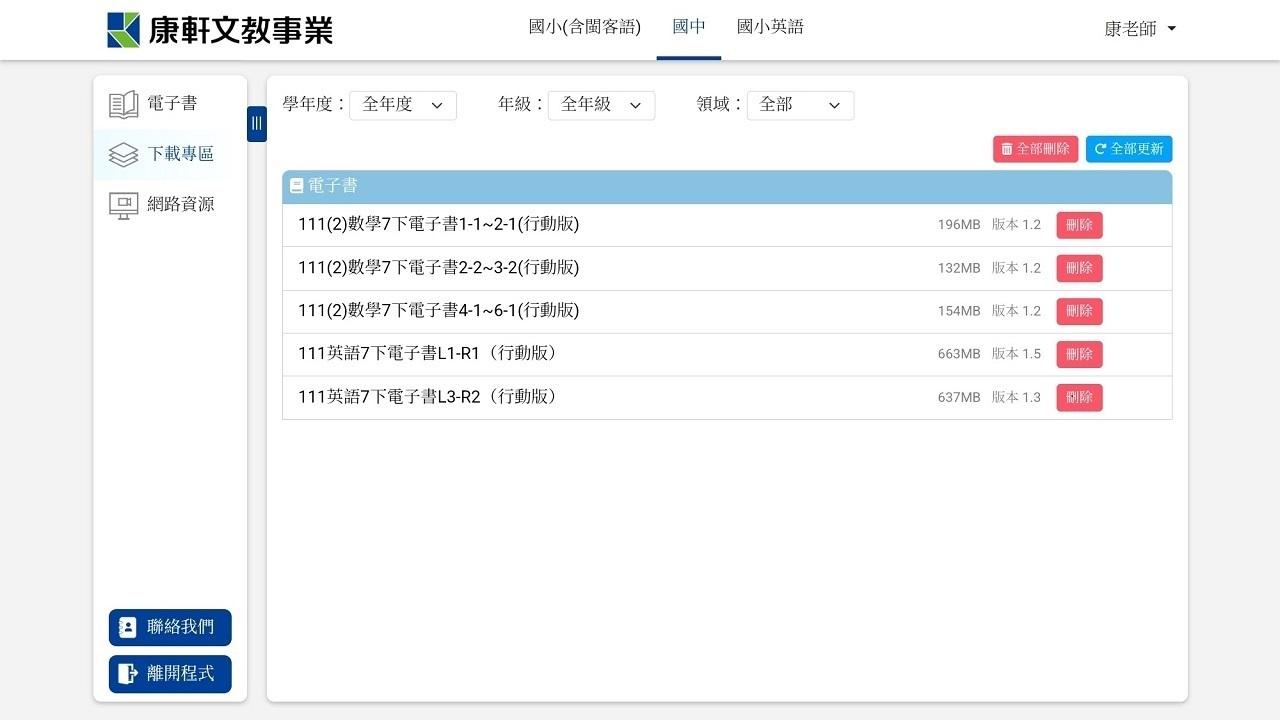This screenshot has width=1280, height=720.
Task: Click the 離開程式 button
Action: click(x=170, y=674)
